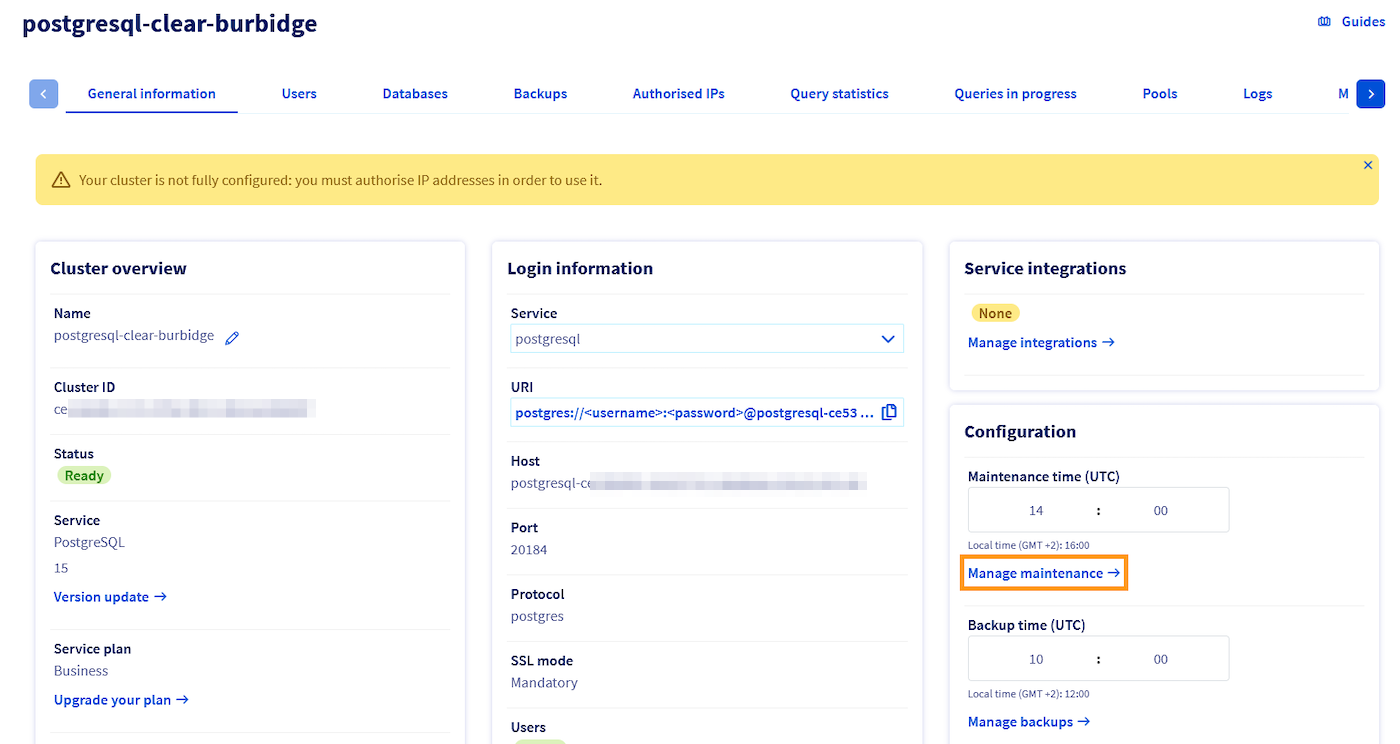The image size is (1400, 744).
Task: Open the Logs tab
Action: pyautogui.click(x=1257, y=94)
